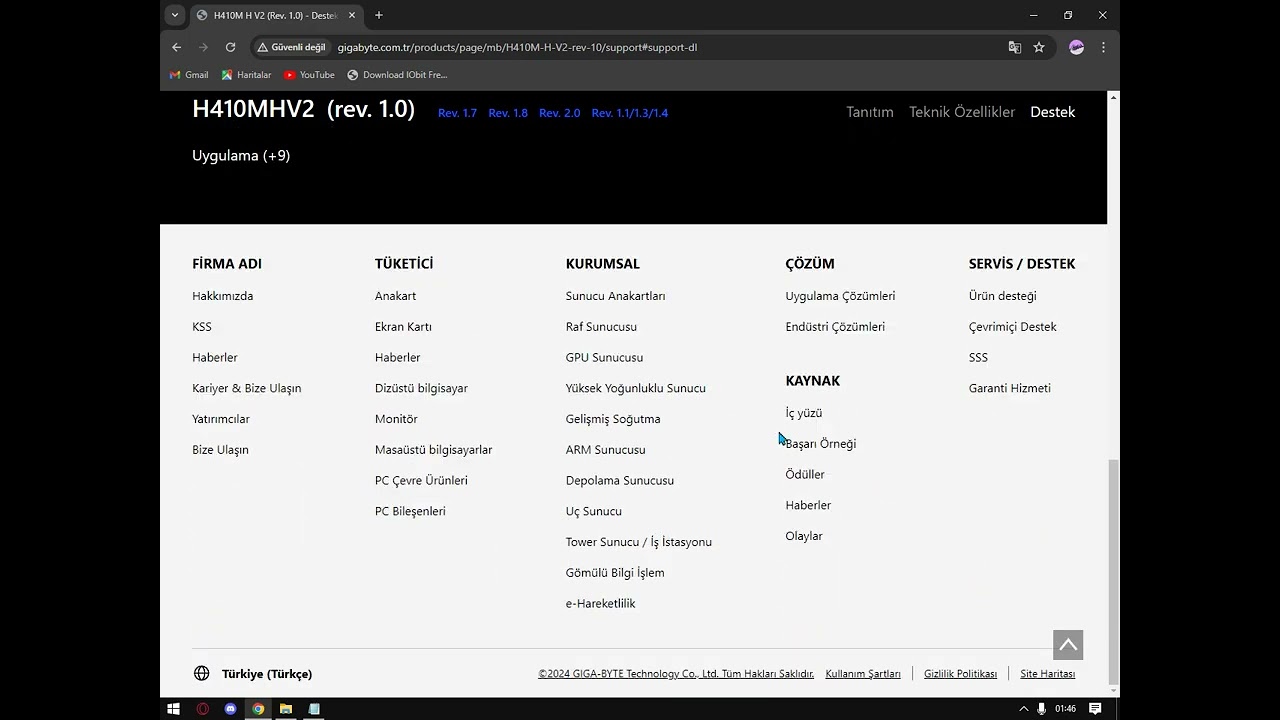Focus the address bar with gigabyte.com.tr URL
The height and width of the screenshot is (720, 1280).
click(517, 47)
